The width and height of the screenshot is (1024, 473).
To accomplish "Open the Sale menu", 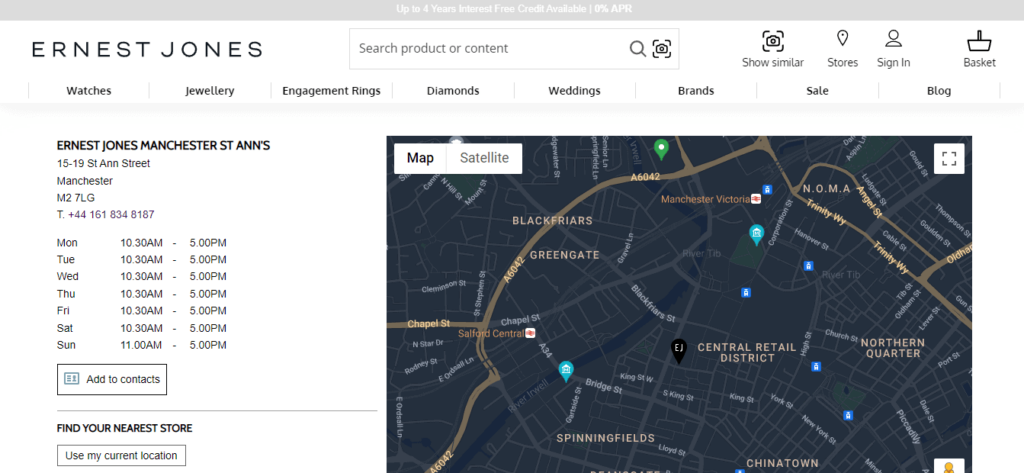I will (x=818, y=91).
